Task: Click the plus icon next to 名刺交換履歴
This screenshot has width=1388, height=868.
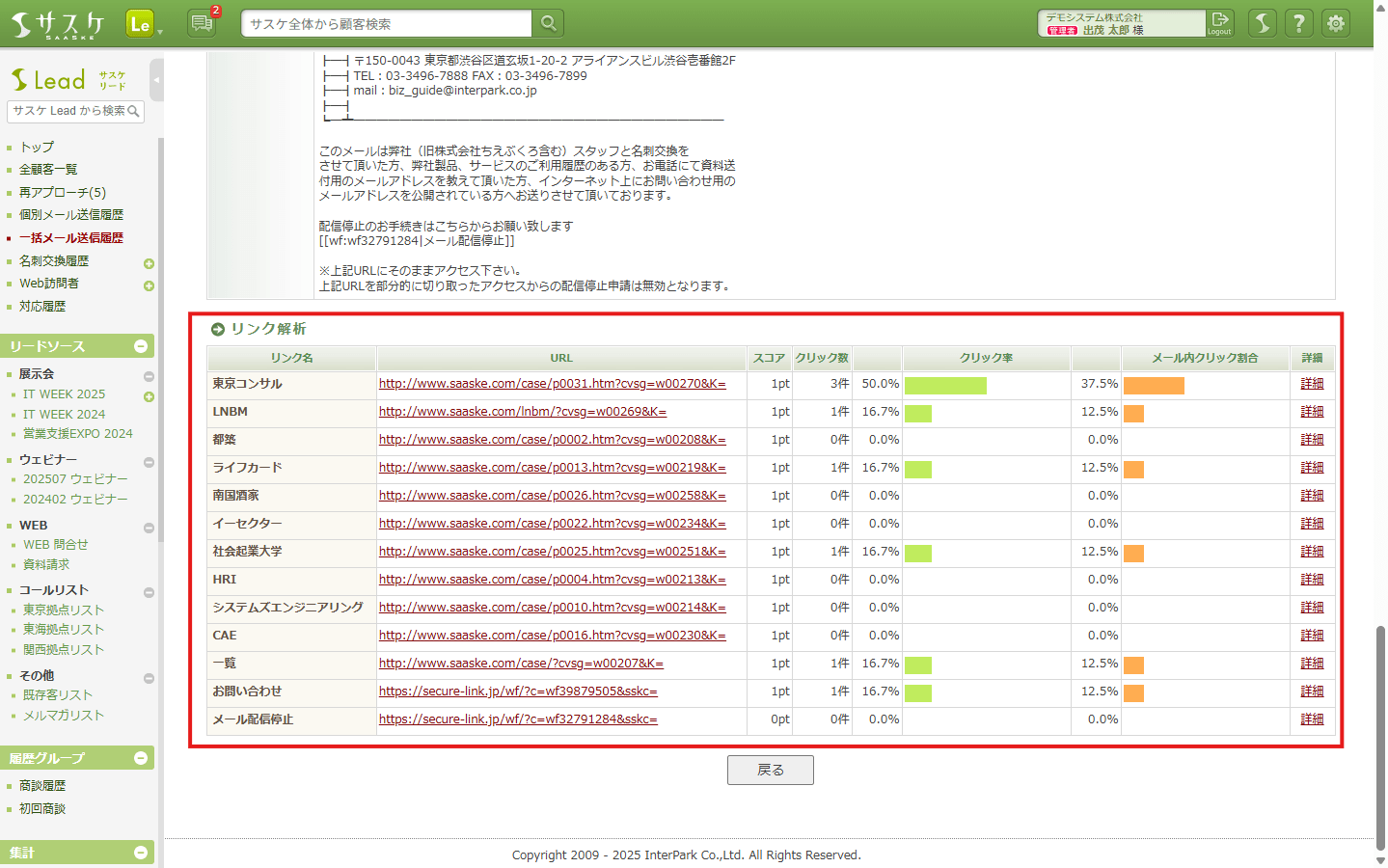Action: point(149,263)
